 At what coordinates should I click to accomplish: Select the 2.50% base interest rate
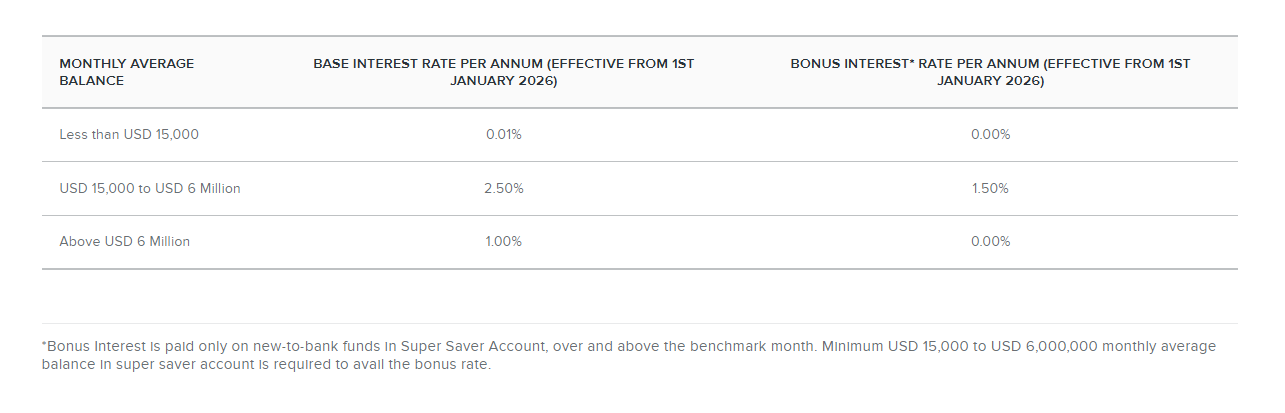(x=504, y=188)
